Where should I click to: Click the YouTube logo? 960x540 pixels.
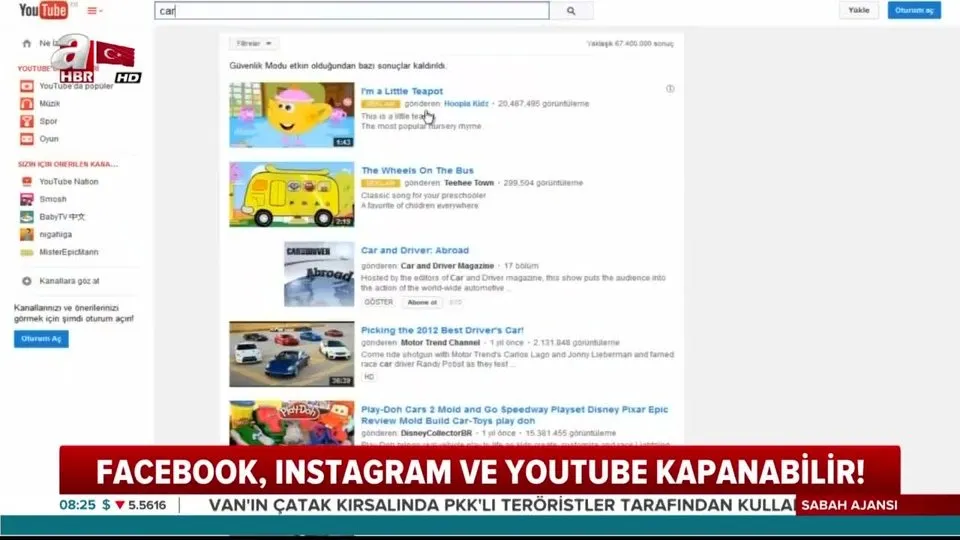[43, 10]
